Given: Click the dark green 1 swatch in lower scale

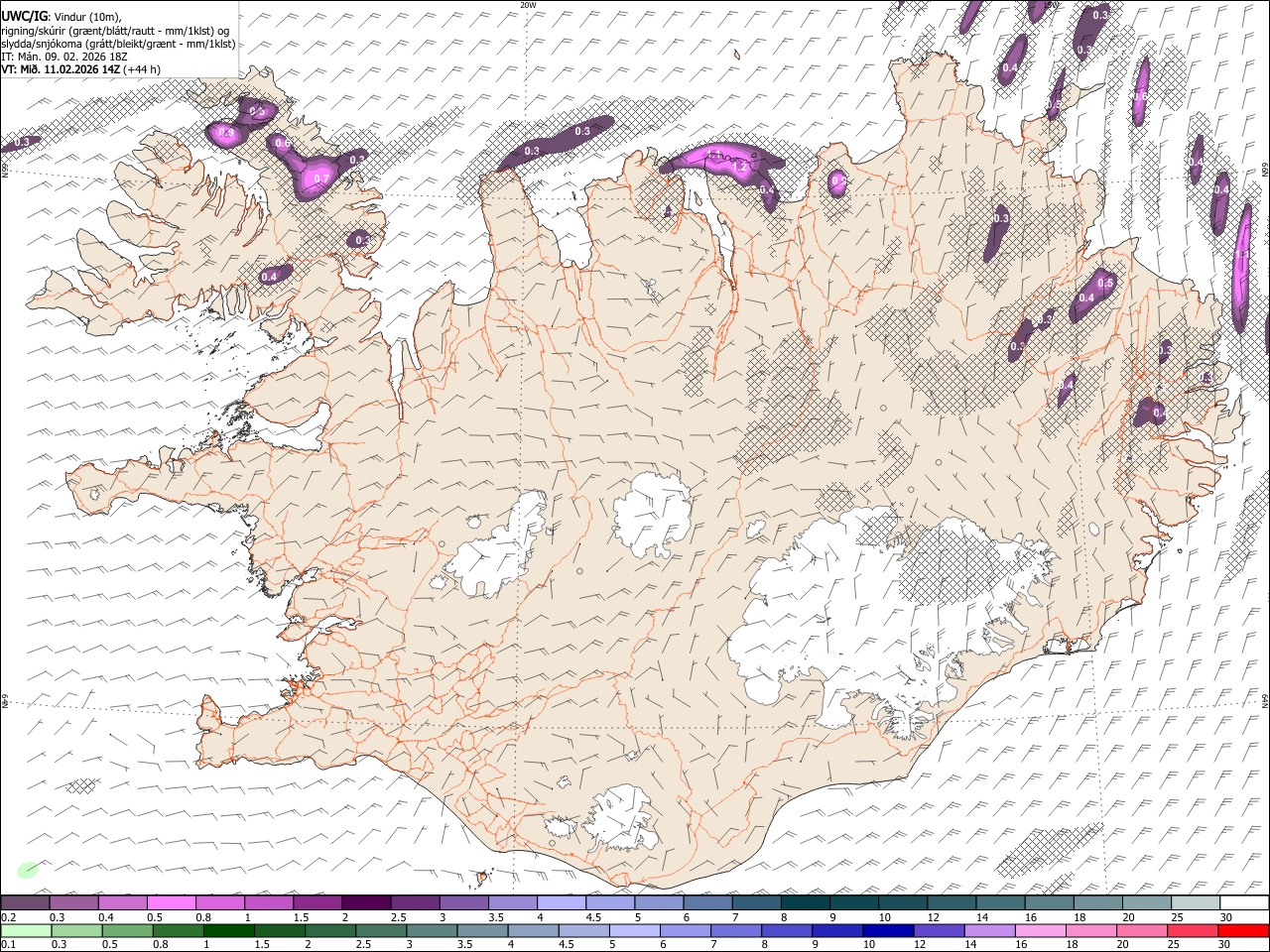Looking at the screenshot, I should tap(228, 930).
